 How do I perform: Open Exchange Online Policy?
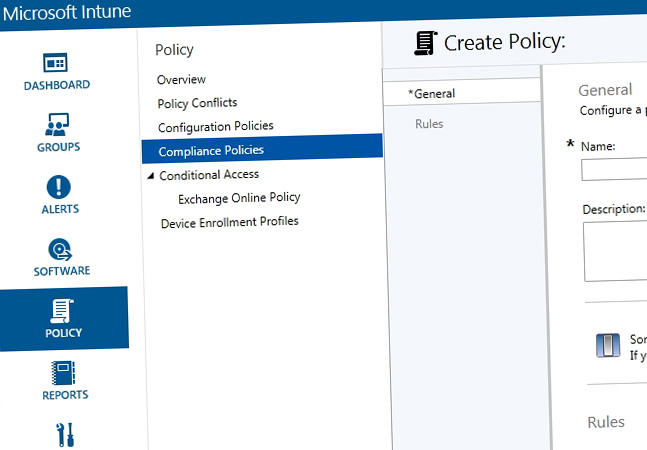coord(239,198)
